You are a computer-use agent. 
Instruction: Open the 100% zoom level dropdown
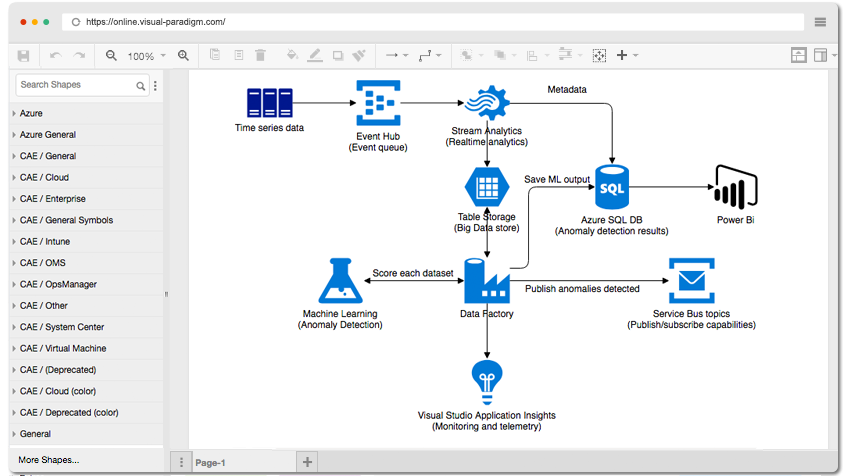coord(146,56)
